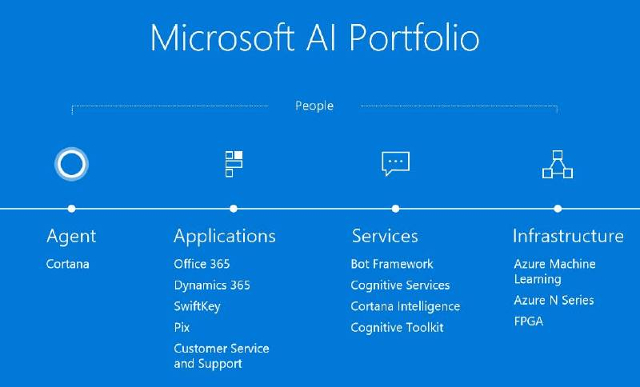The image size is (640, 387).
Task: Select the timeline dot above Applications
Action: [233, 209]
